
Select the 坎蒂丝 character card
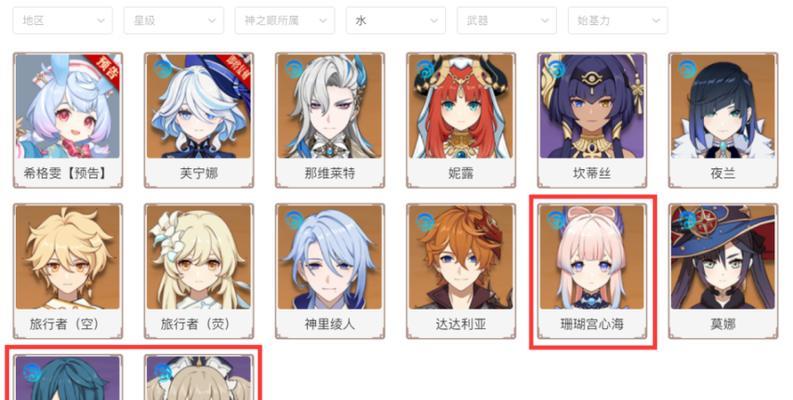point(592,120)
